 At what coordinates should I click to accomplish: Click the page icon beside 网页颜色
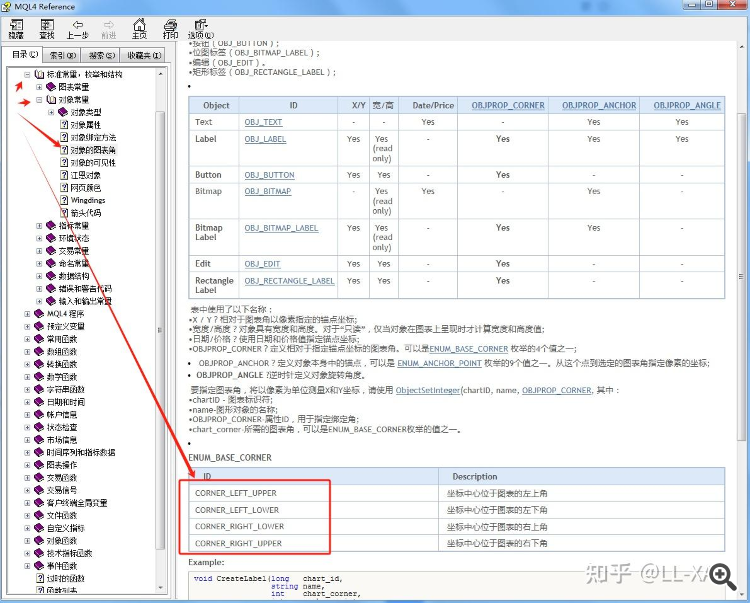point(64,187)
